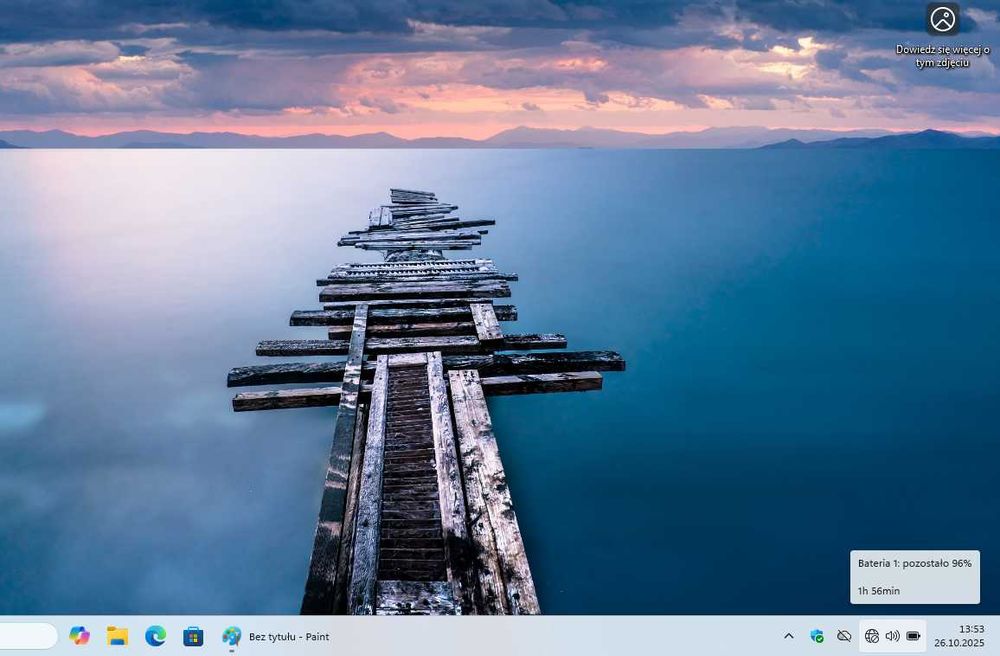Click the taskbar search box
The width and height of the screenshot is (1000, 656).
point(28,636)
